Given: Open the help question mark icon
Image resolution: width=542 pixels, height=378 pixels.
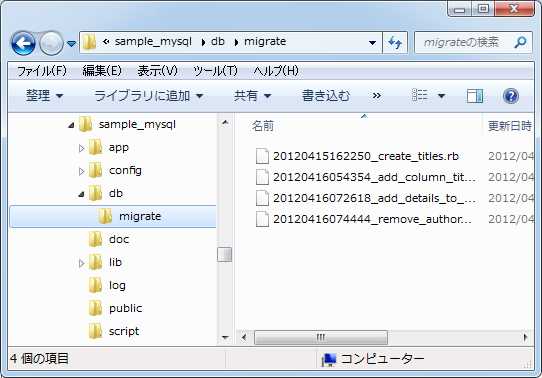Looking at the screenshot, I should (511, 96).
